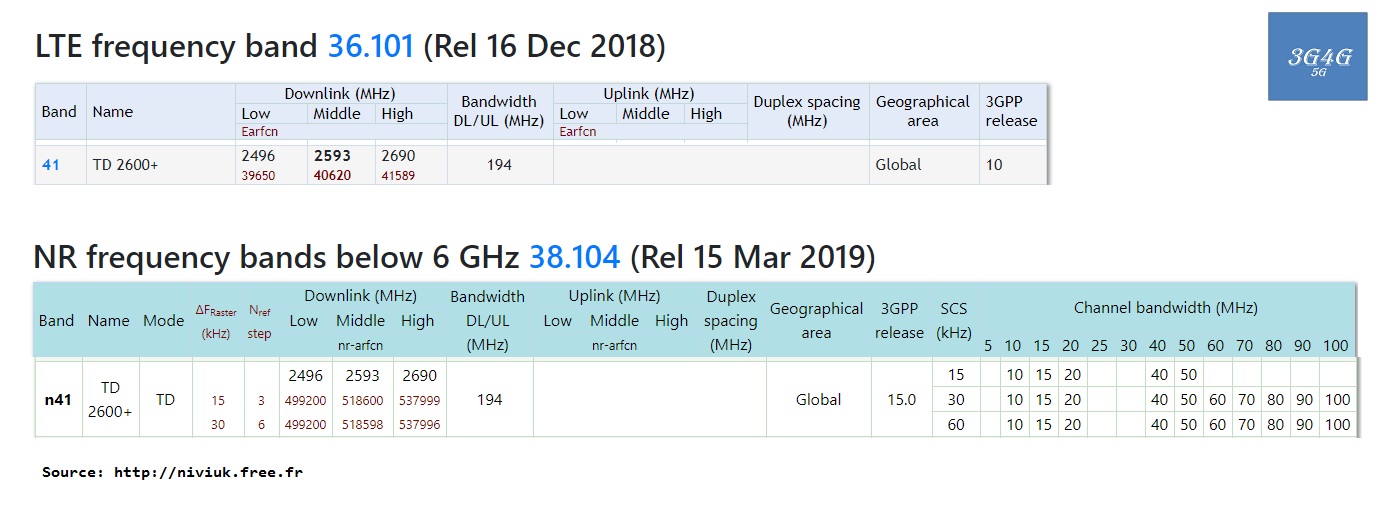
Task: Click the niviuk.free.fr source URL
Action: (208, 472)
